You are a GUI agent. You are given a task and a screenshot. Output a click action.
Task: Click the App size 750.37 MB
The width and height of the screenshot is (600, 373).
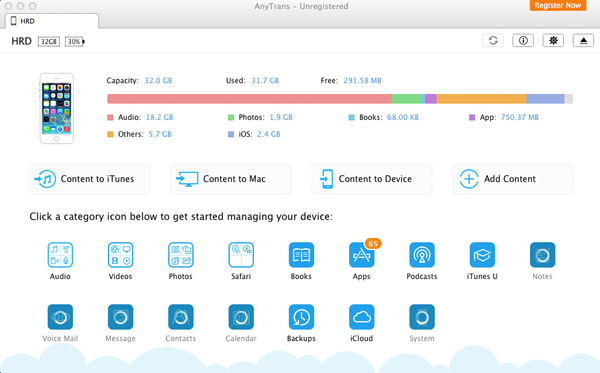[520, 117]
